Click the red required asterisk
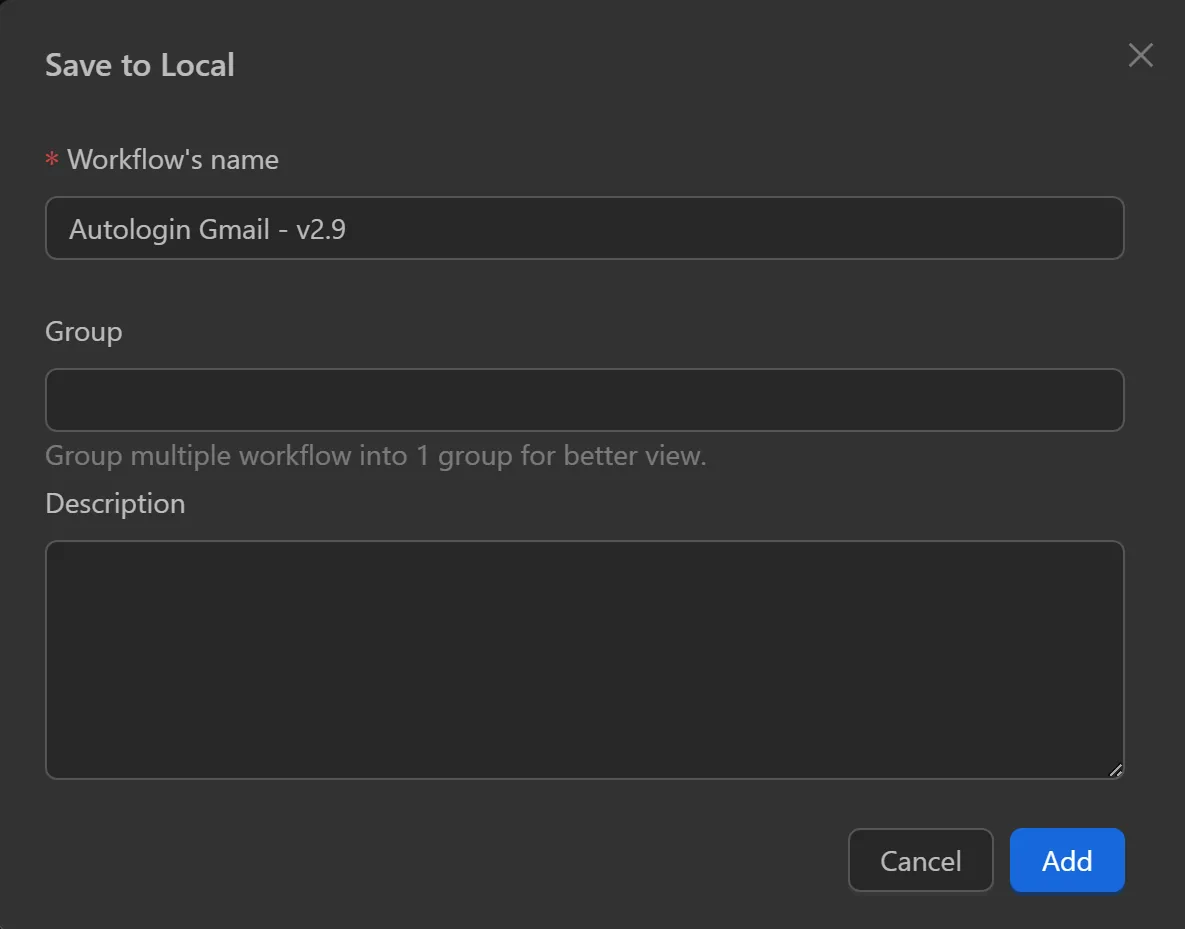Image resolution: width=1185 pixels, height=929 pixels. pyautogui.click(x=50, y=160)
